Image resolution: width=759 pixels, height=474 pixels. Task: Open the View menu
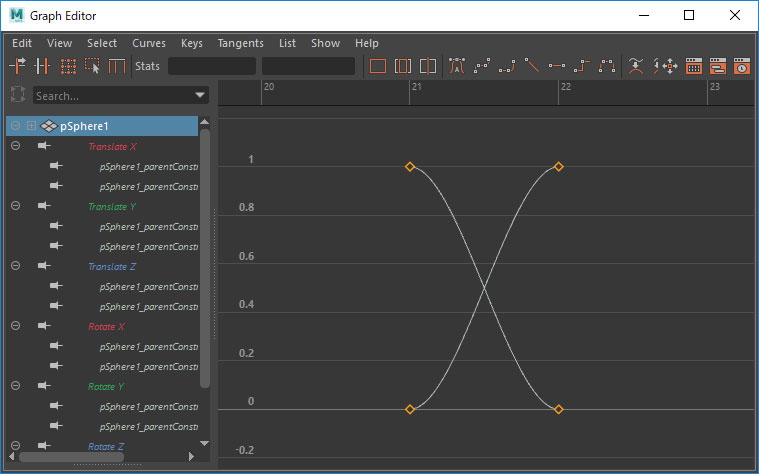click(60, 43)
